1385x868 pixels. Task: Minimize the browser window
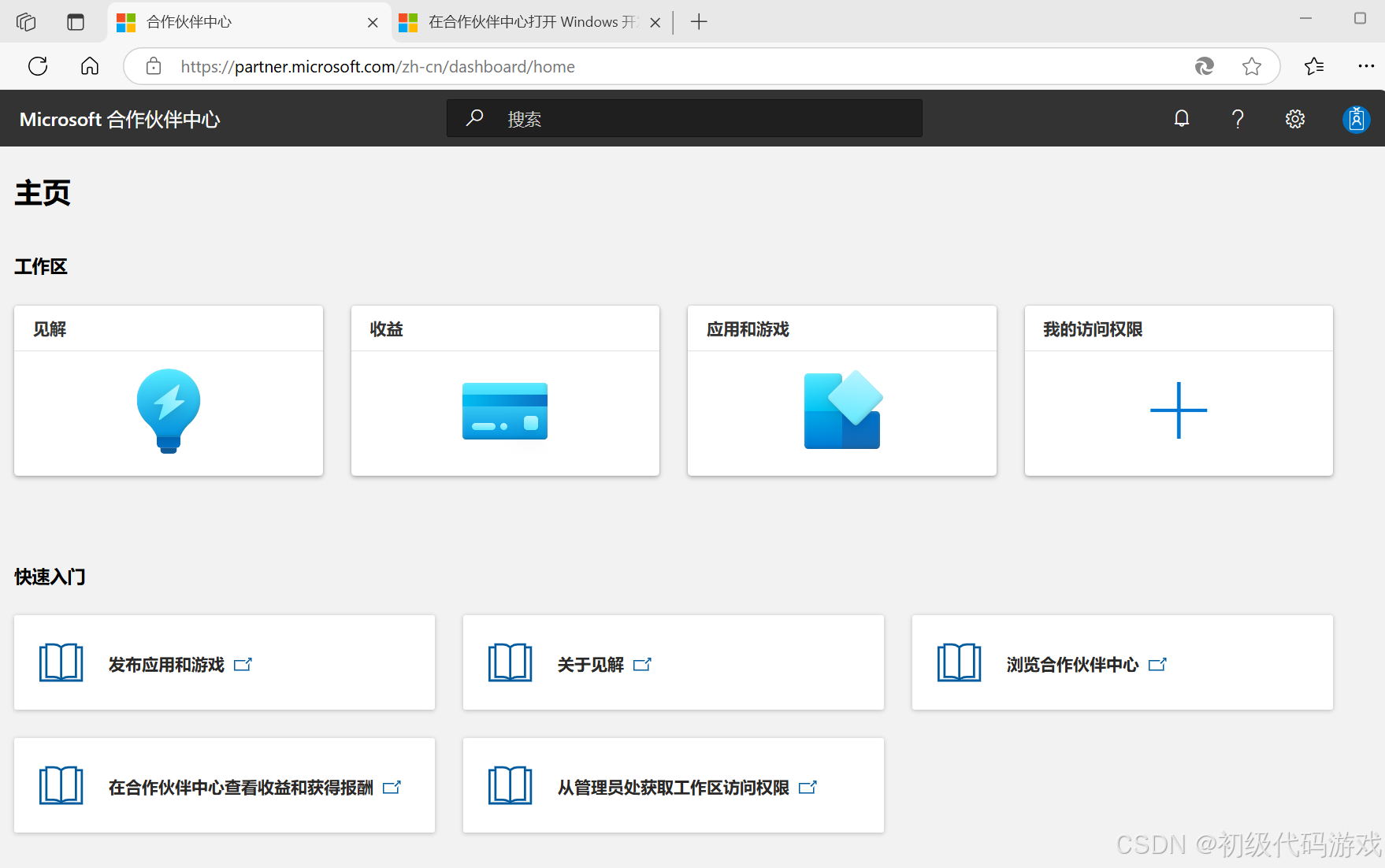pyautogui.click(x=1305, y=18)
